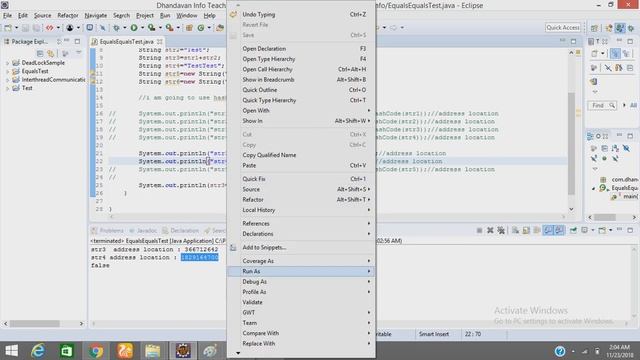The image size is (640, 360).
Task: Click the Find field in Task List
Action: coord(602,105)
